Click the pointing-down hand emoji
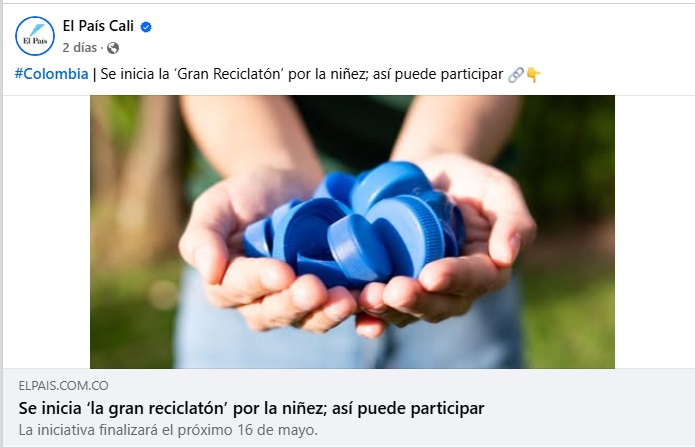This screenshot has width=695, height=447. [x=533, y=74]
